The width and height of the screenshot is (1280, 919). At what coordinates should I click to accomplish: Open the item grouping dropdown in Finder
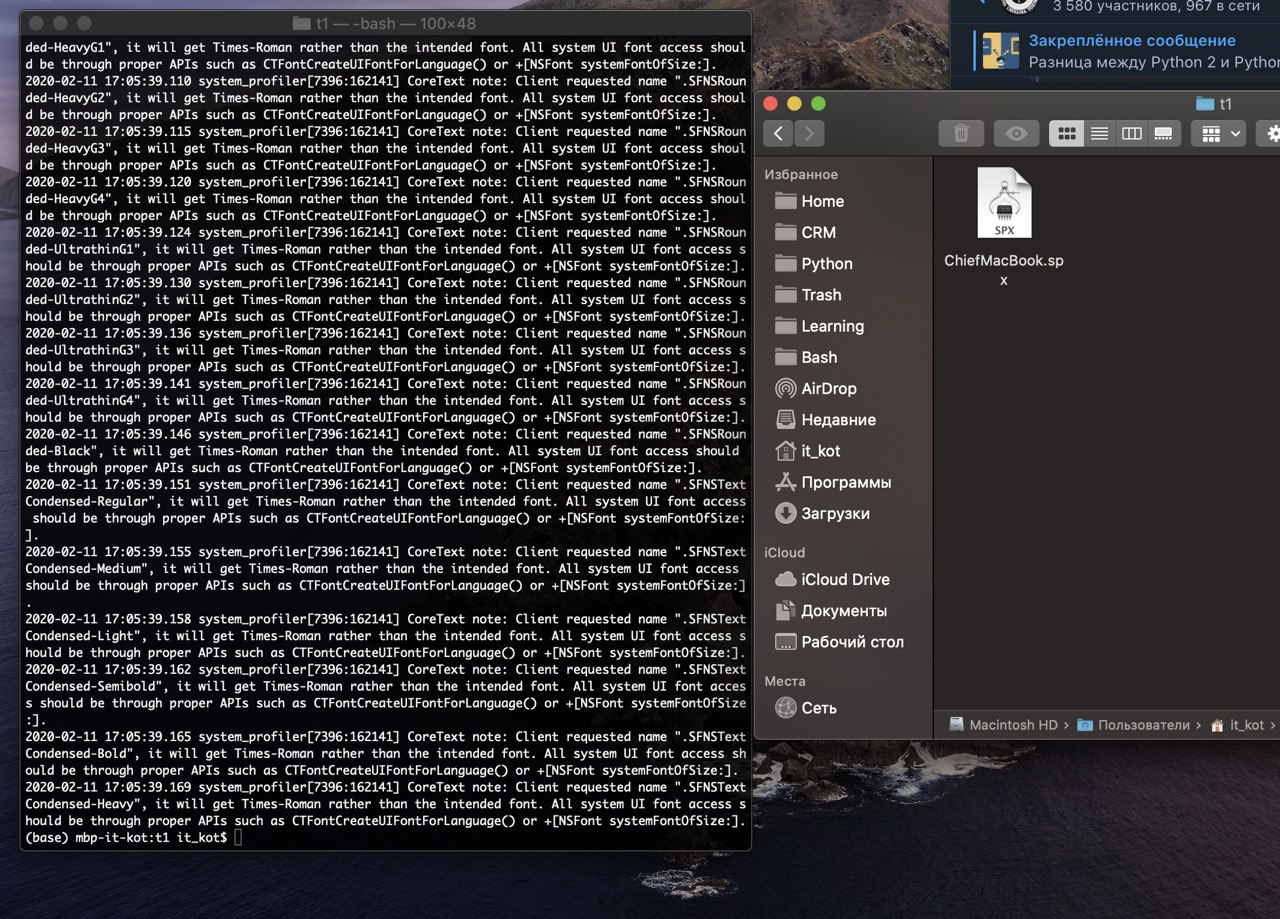coord(1218,133)
